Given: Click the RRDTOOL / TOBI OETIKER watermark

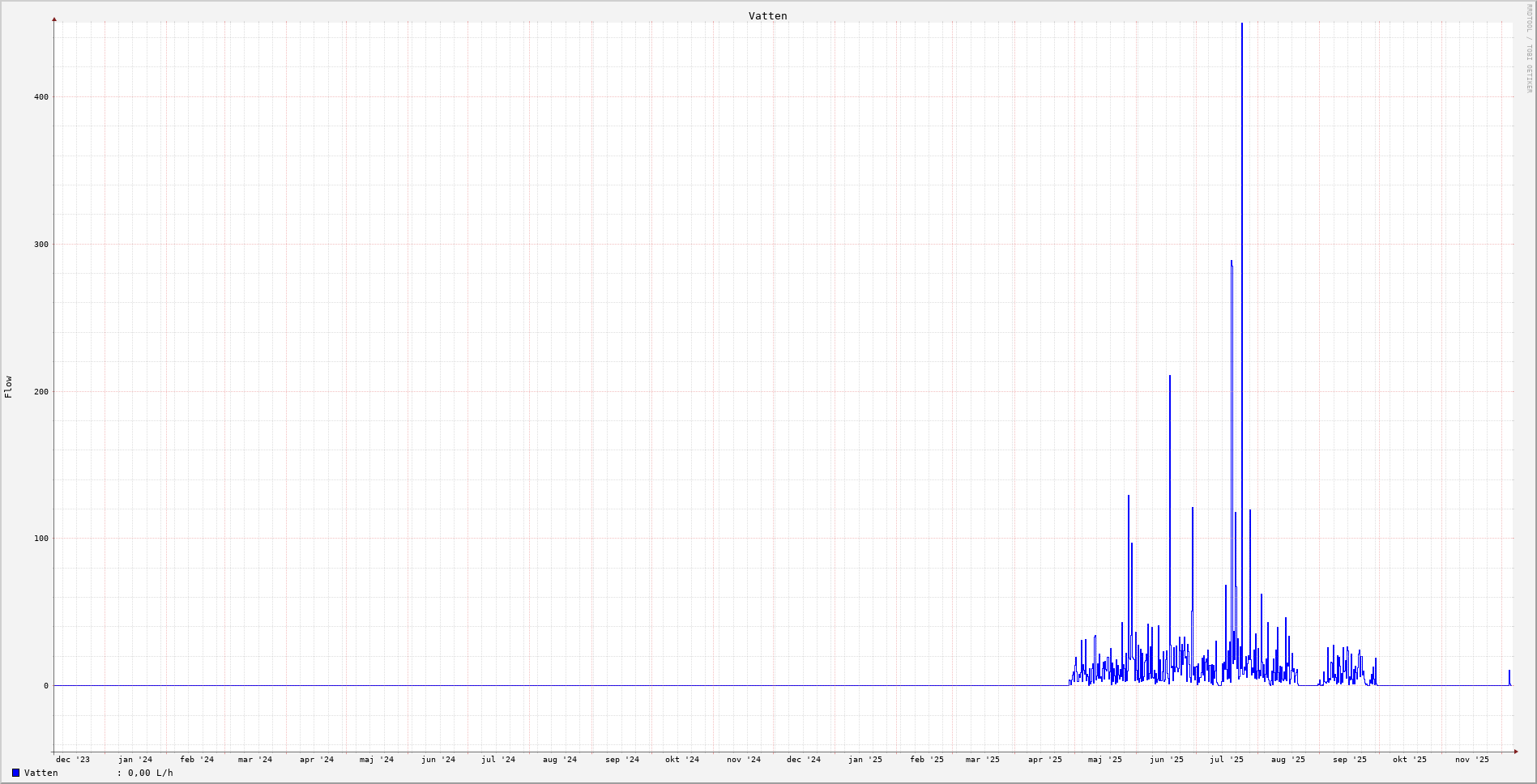Looking at the screenshot, I should tap(1529, 48).
